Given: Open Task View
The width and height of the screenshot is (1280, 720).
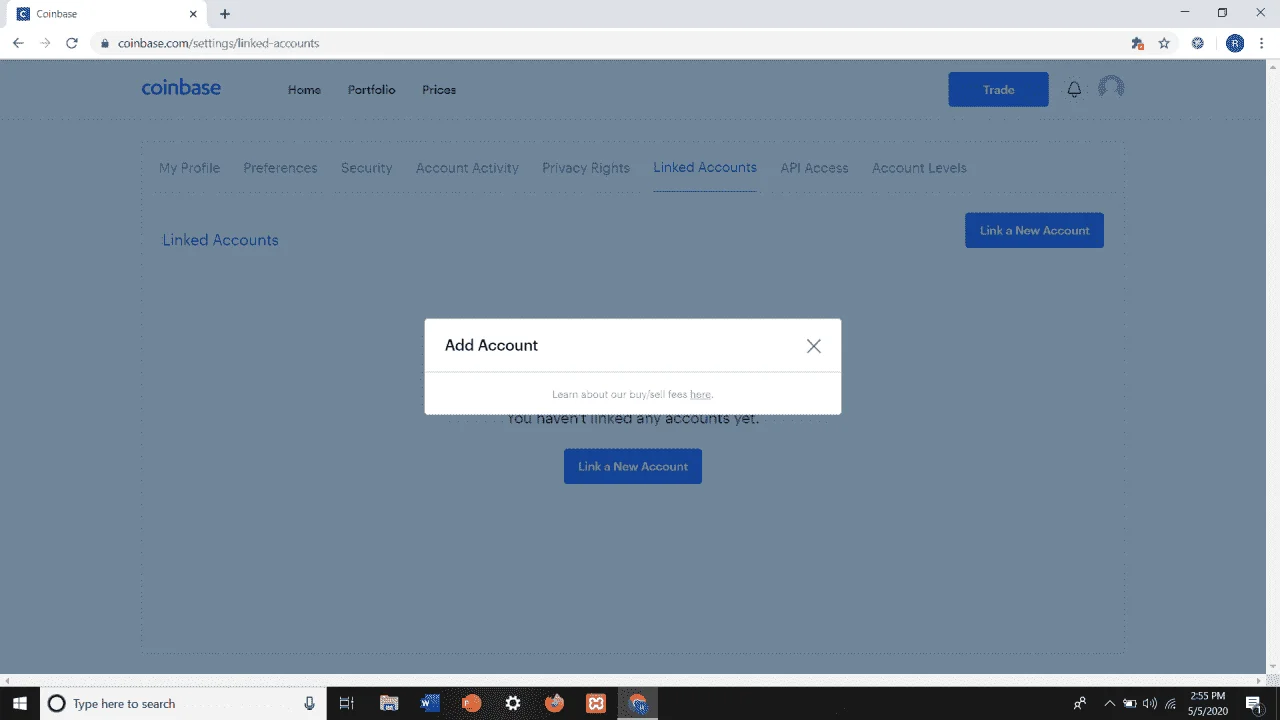Looking at the screenshot, I should 346,703.
